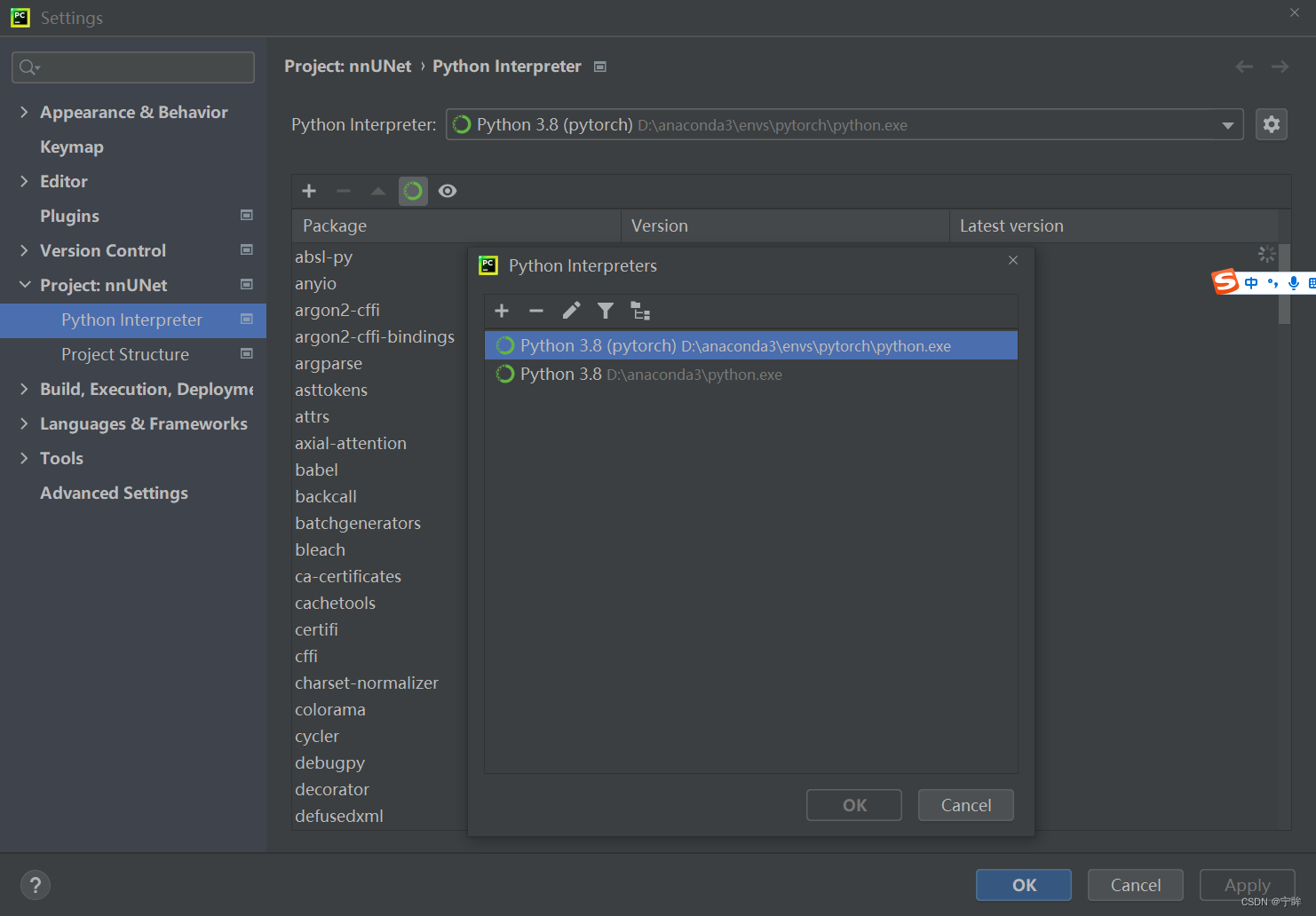Close the Python Interpreters dialog
The width and height of the screenshot is (1316, 916).
[1013, 260]
